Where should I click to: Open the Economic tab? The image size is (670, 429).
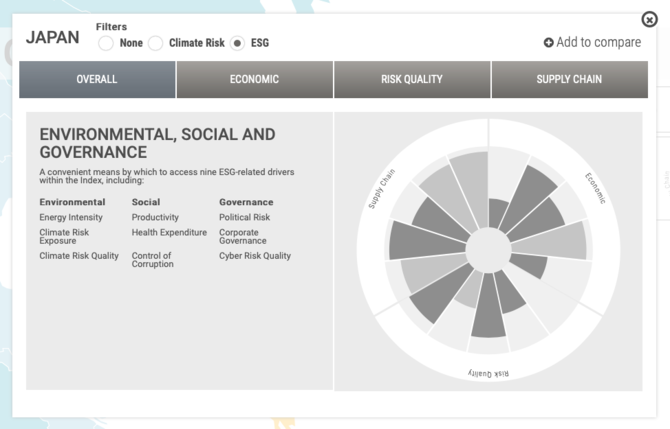click(255, 80)
